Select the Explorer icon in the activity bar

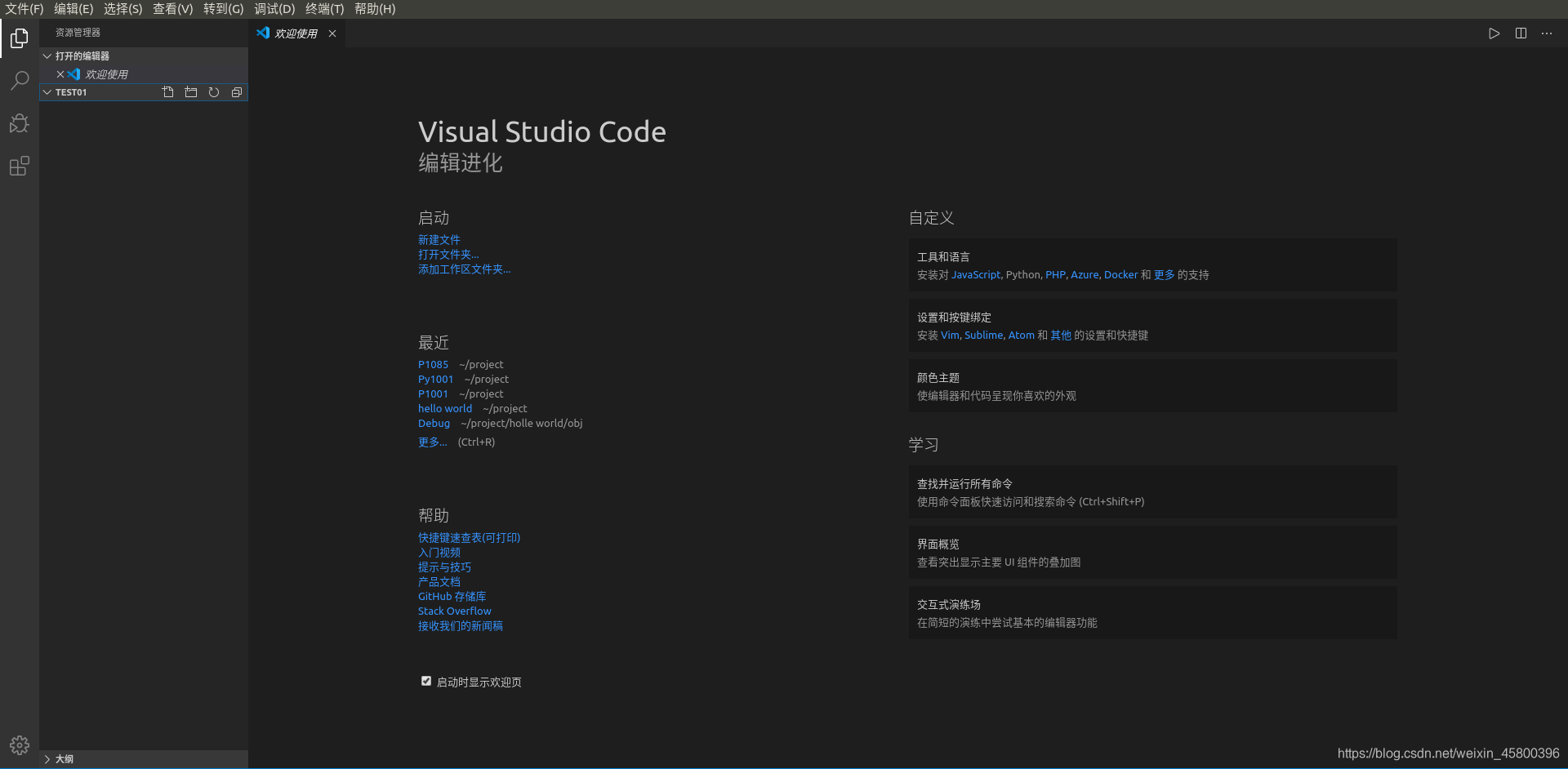pos(19,38)
